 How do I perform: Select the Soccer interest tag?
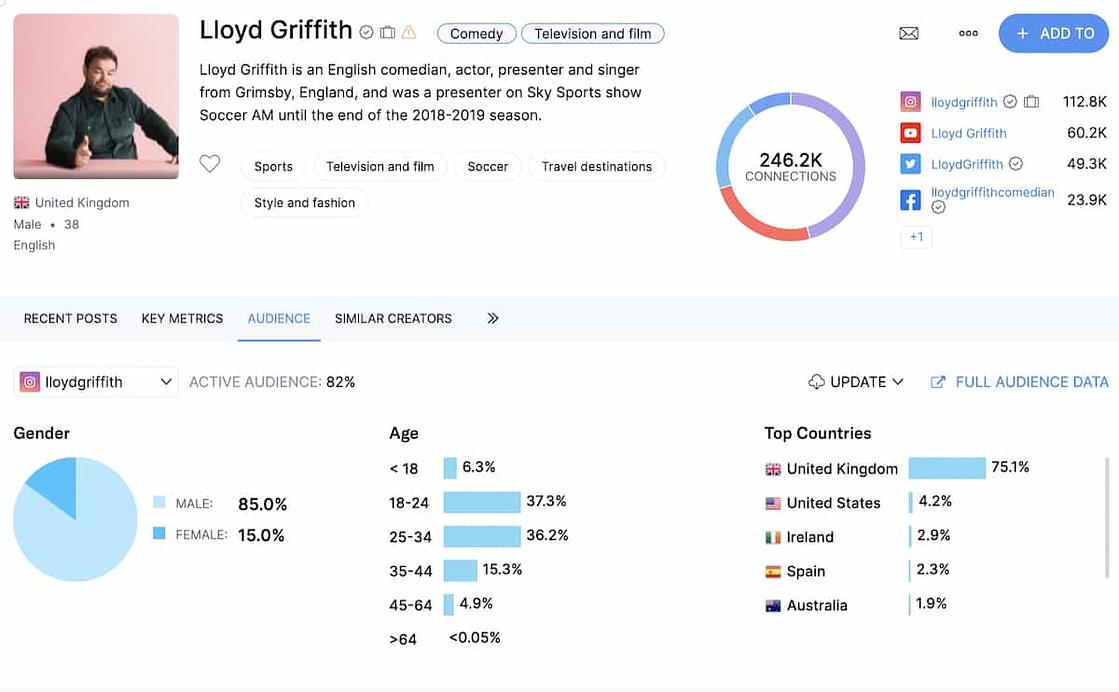(488, 167)
